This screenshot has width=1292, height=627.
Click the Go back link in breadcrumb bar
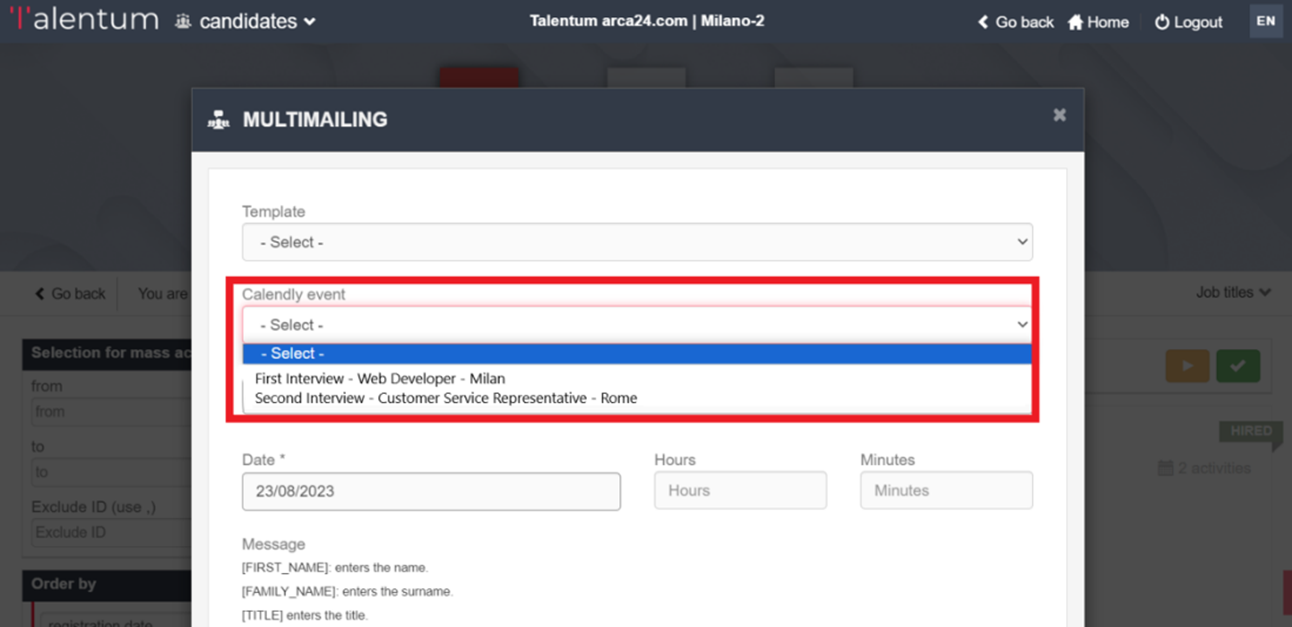[70, 294]
